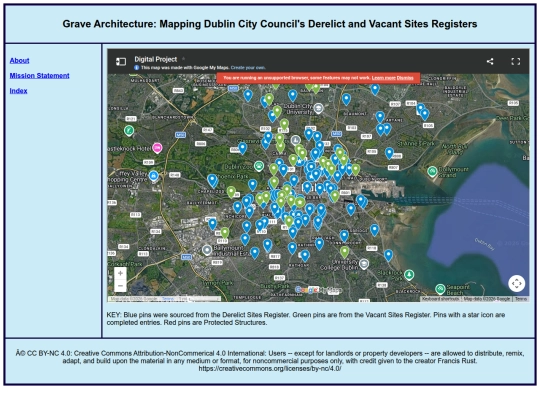Open the About page link
Screen dimensions: 540x405
click(19, 61)
